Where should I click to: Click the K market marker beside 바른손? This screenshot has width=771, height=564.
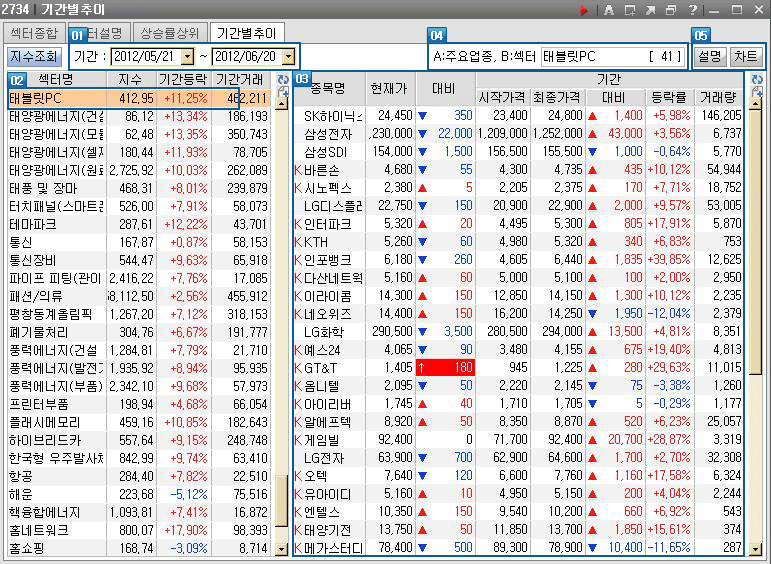(298, 170)
